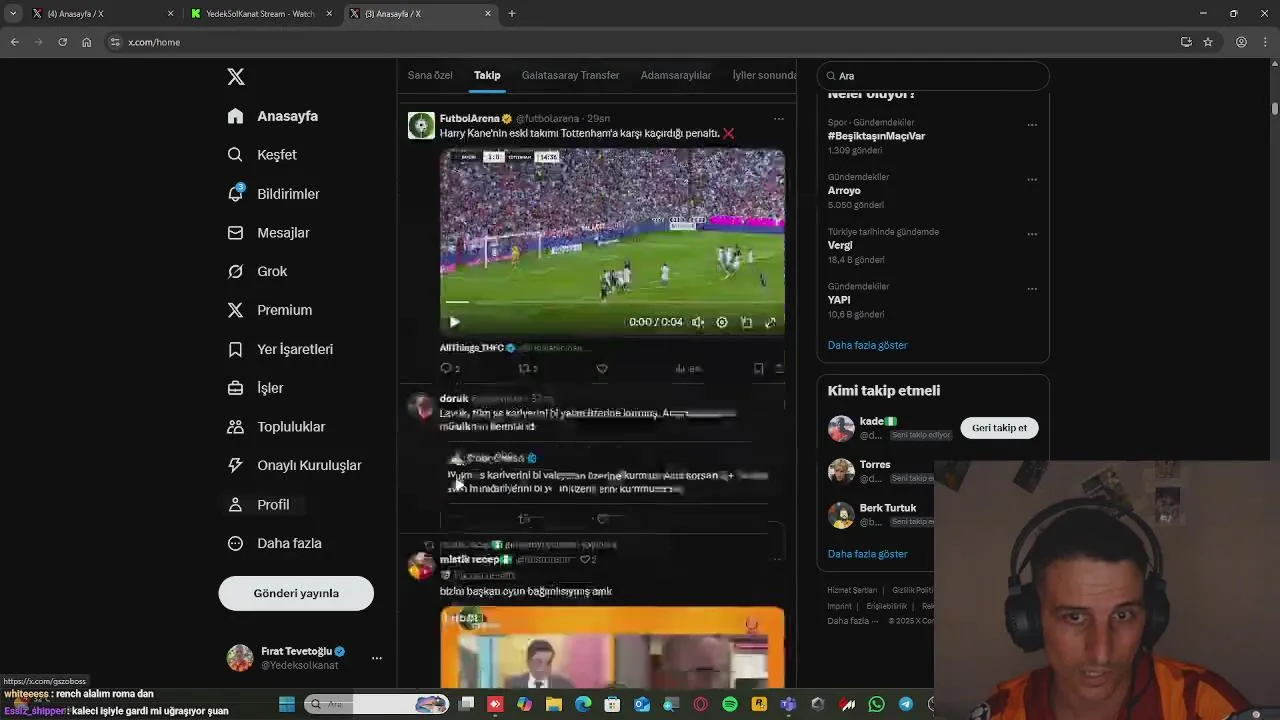Open Grok from sidebar

[257, 271]
